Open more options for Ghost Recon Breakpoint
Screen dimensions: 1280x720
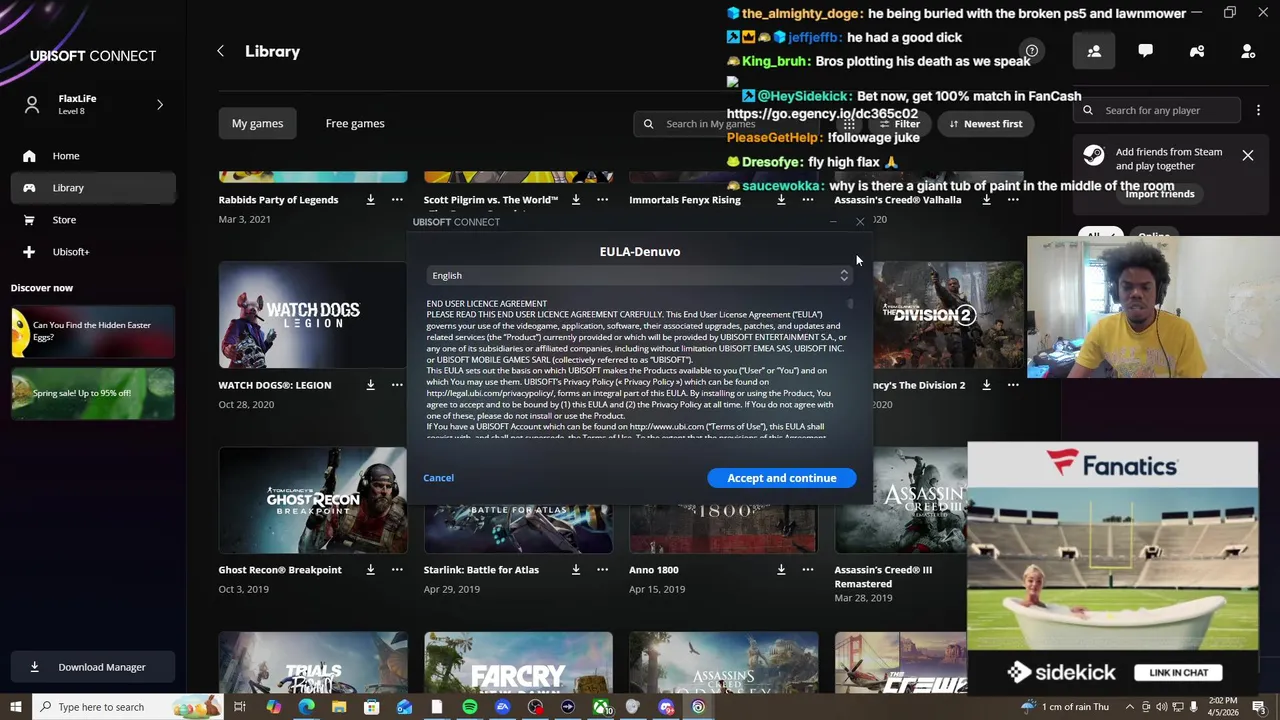[397, 570]
